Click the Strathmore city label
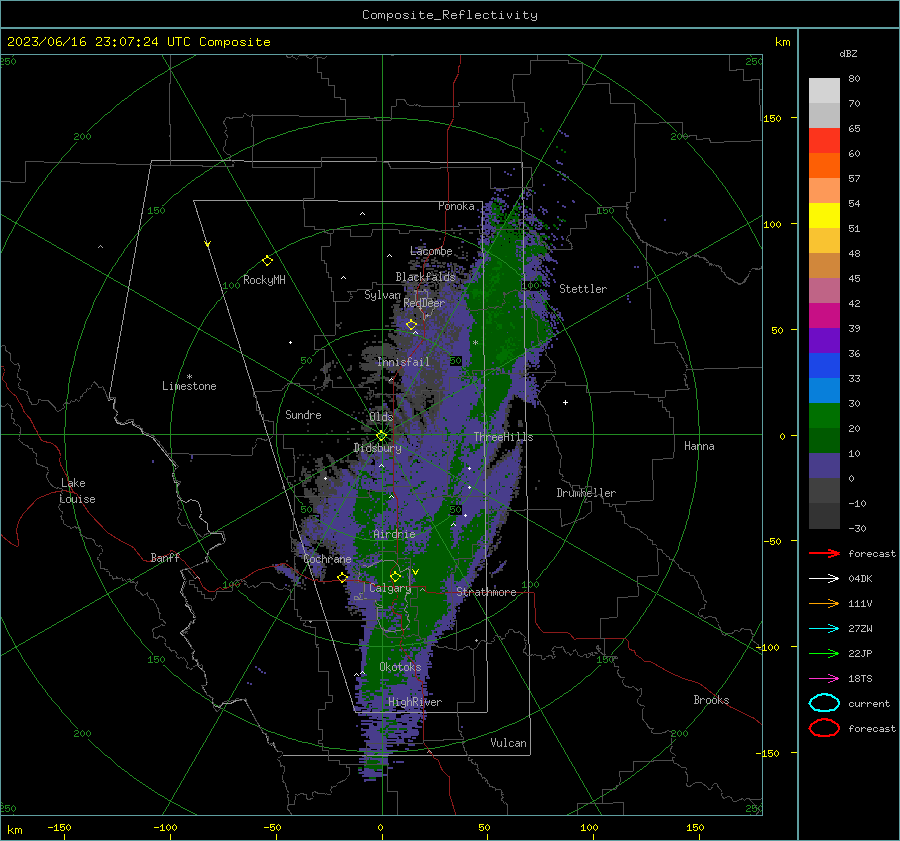This screenshot has height=841, width=900. (486, 592)
